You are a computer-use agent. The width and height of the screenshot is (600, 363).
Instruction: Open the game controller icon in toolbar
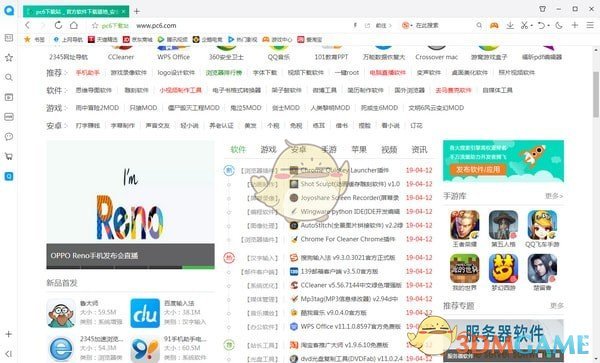pos(494,25)
